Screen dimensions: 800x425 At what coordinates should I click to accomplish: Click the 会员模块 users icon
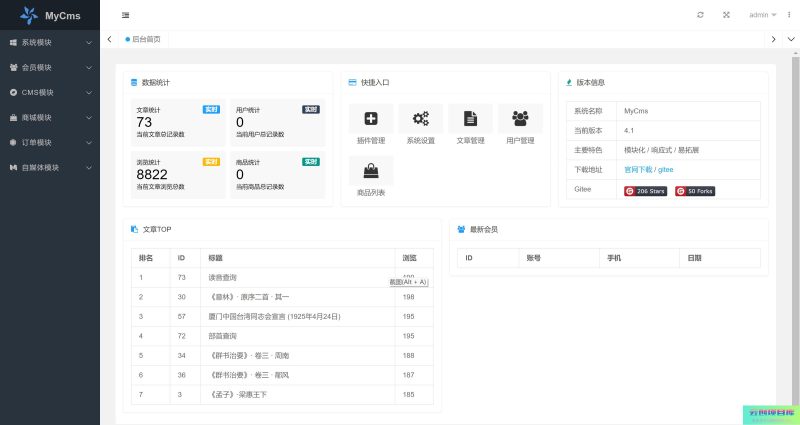(x=13, y=67)
